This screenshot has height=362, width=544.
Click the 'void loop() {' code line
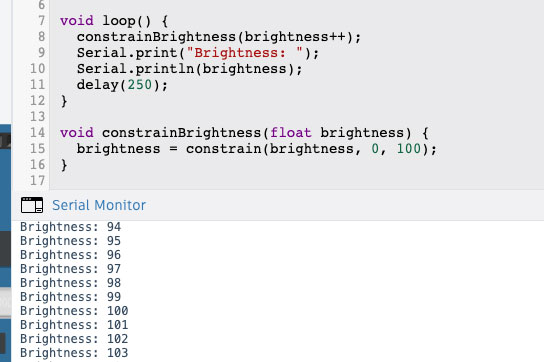pyautogui.click(x=114, y=21)
